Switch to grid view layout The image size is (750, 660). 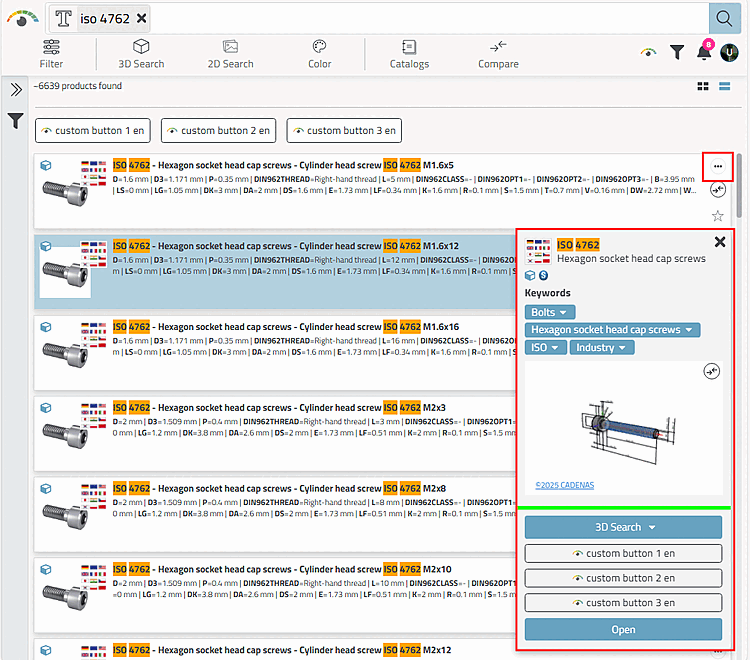pos(703,86)
